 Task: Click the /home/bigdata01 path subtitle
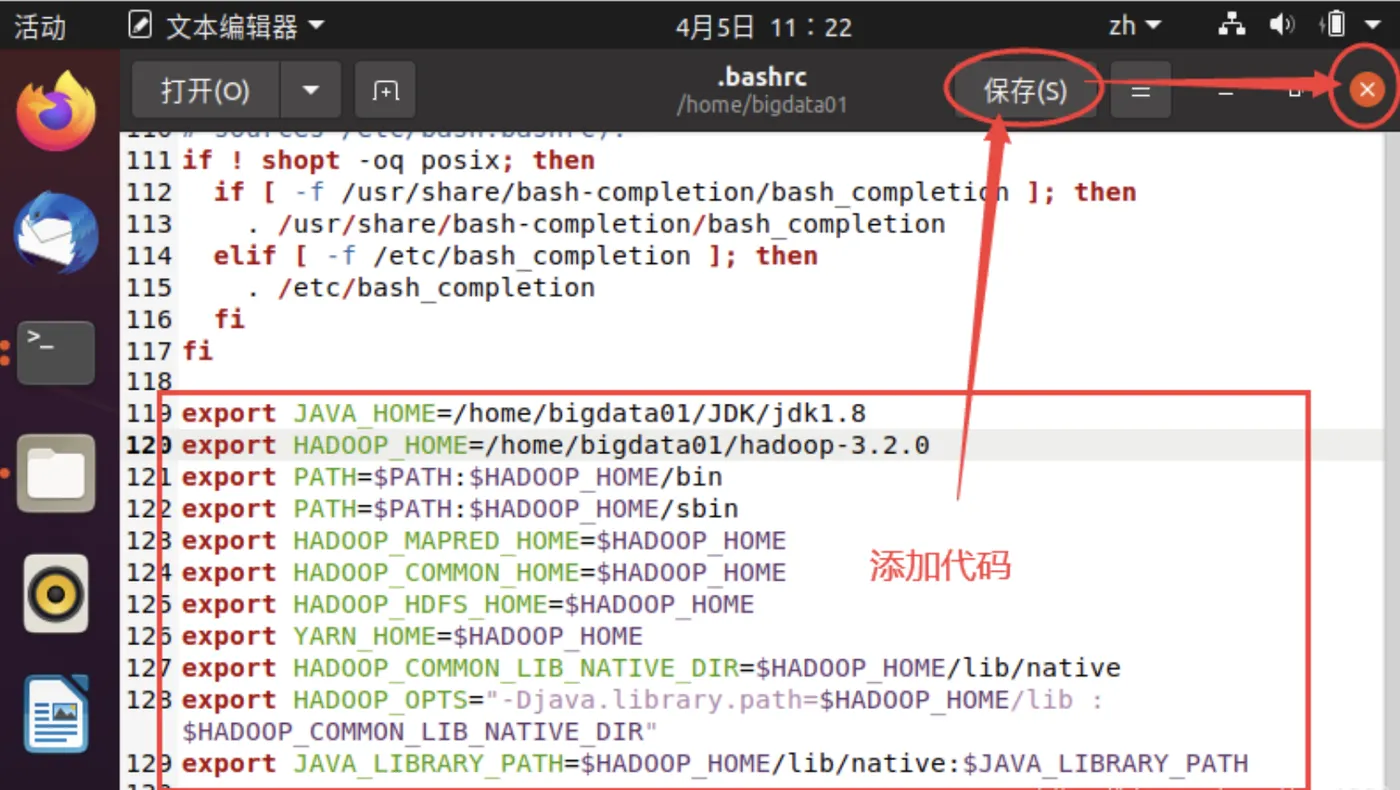(x=762, y=104)
